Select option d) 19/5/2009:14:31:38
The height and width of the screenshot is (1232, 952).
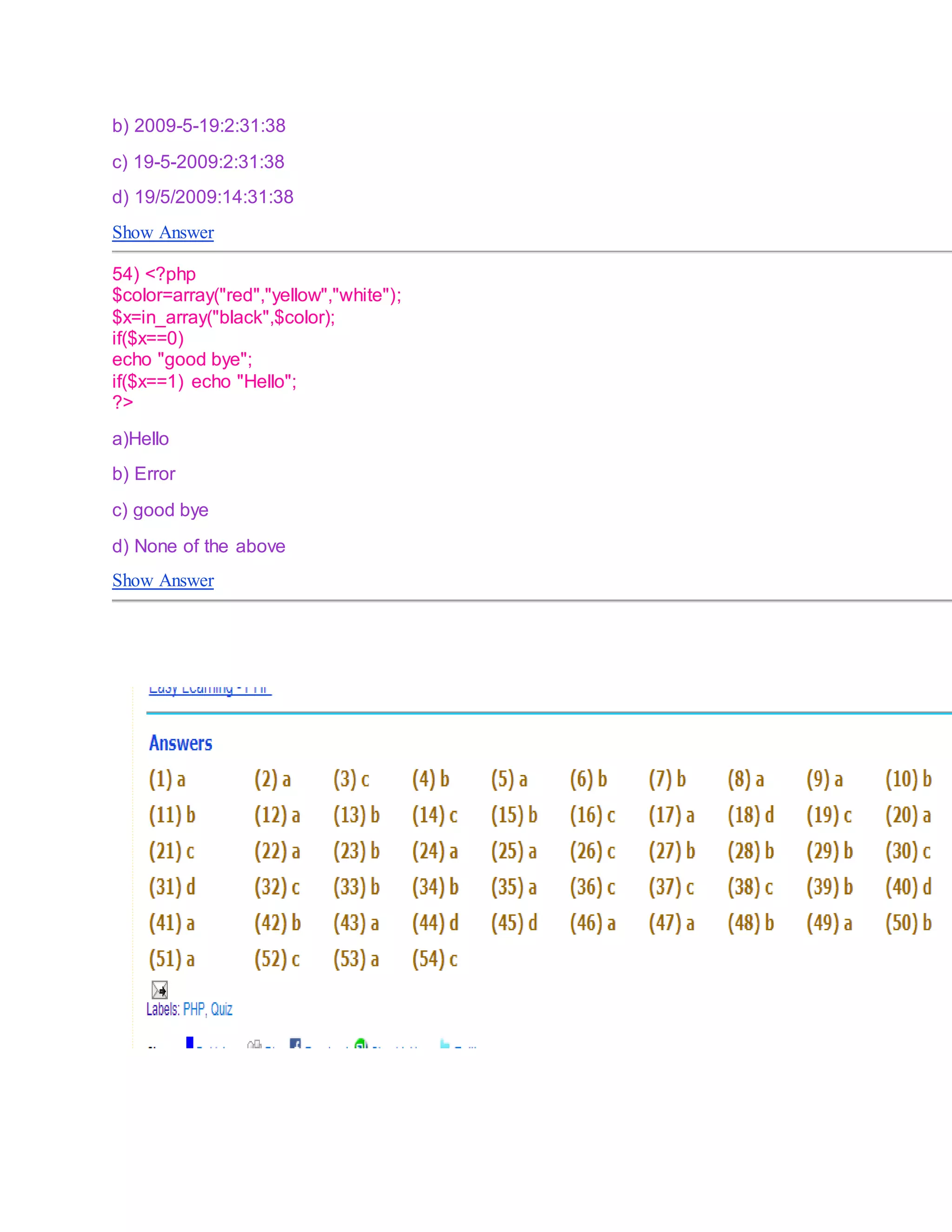pyautogui.click(x=203, y=197)
